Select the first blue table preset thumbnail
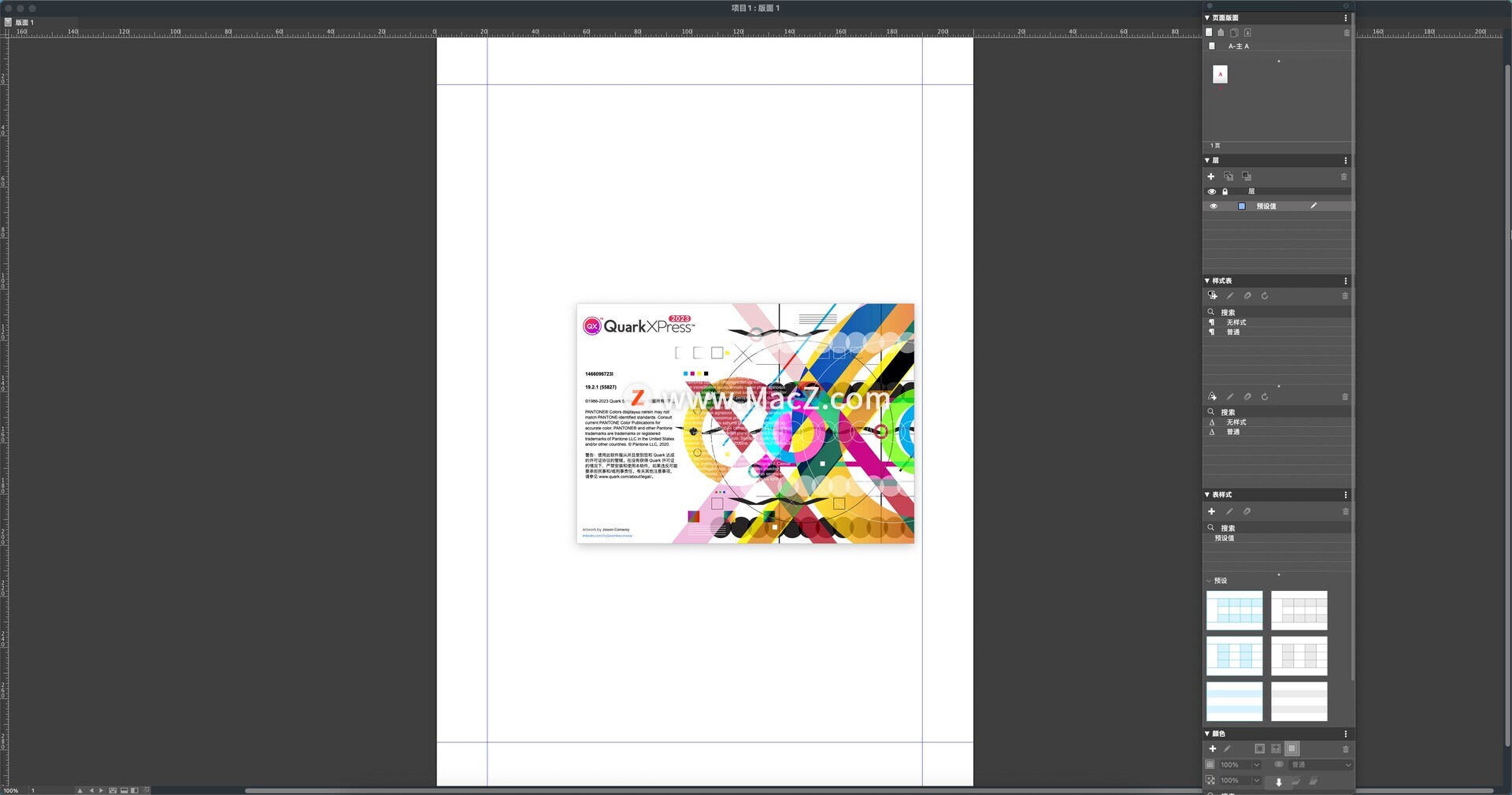Viewport: 1512px width, 795px height. pyautogui.click(x=1234, y=611)
